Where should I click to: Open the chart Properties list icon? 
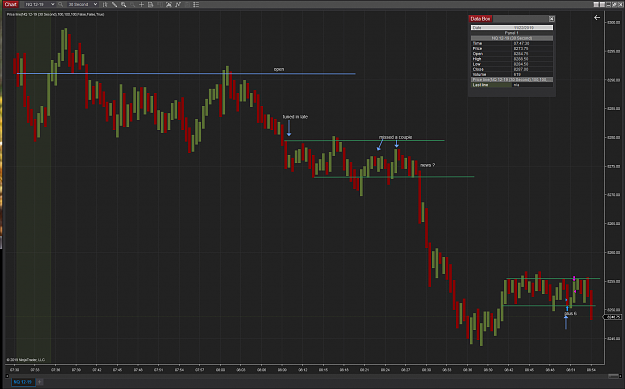196,4
